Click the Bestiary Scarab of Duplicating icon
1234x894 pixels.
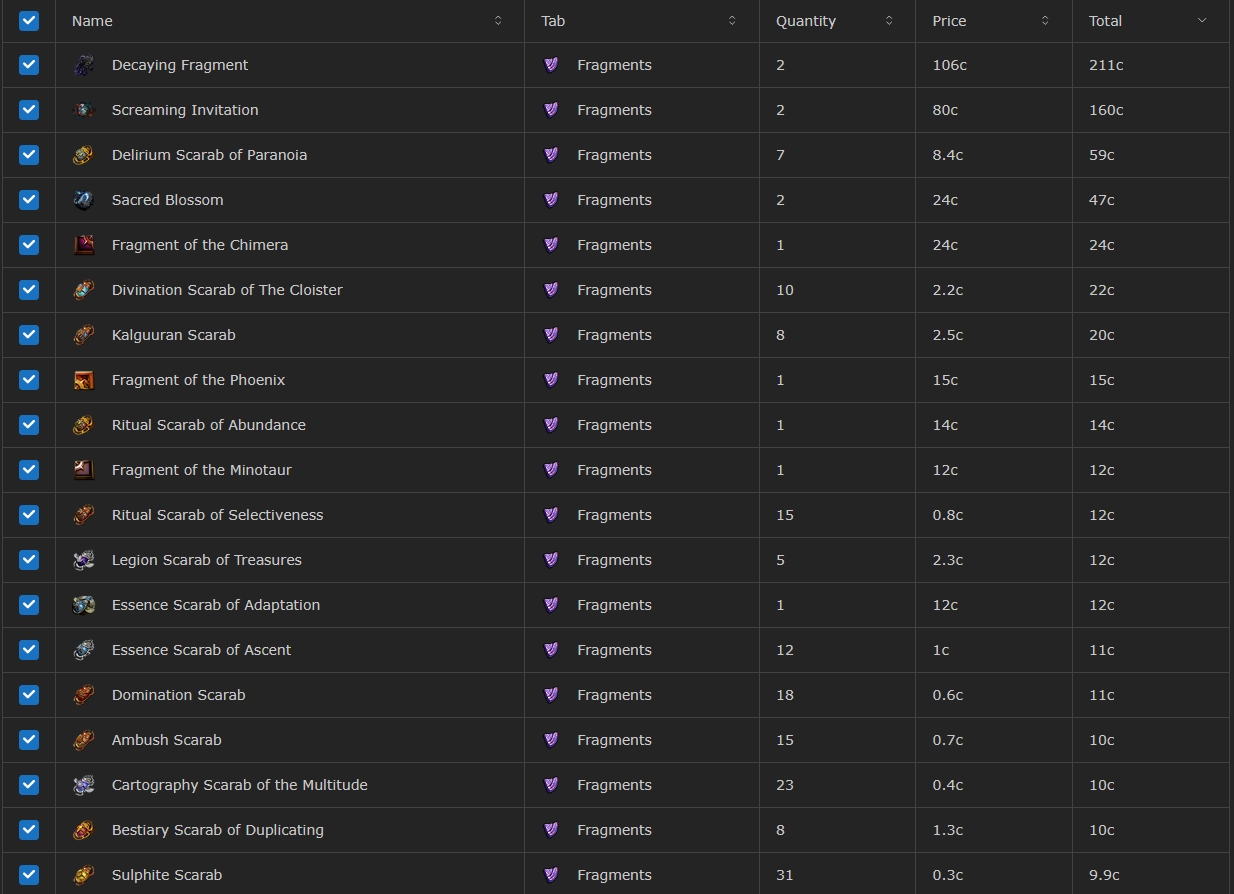84,830
